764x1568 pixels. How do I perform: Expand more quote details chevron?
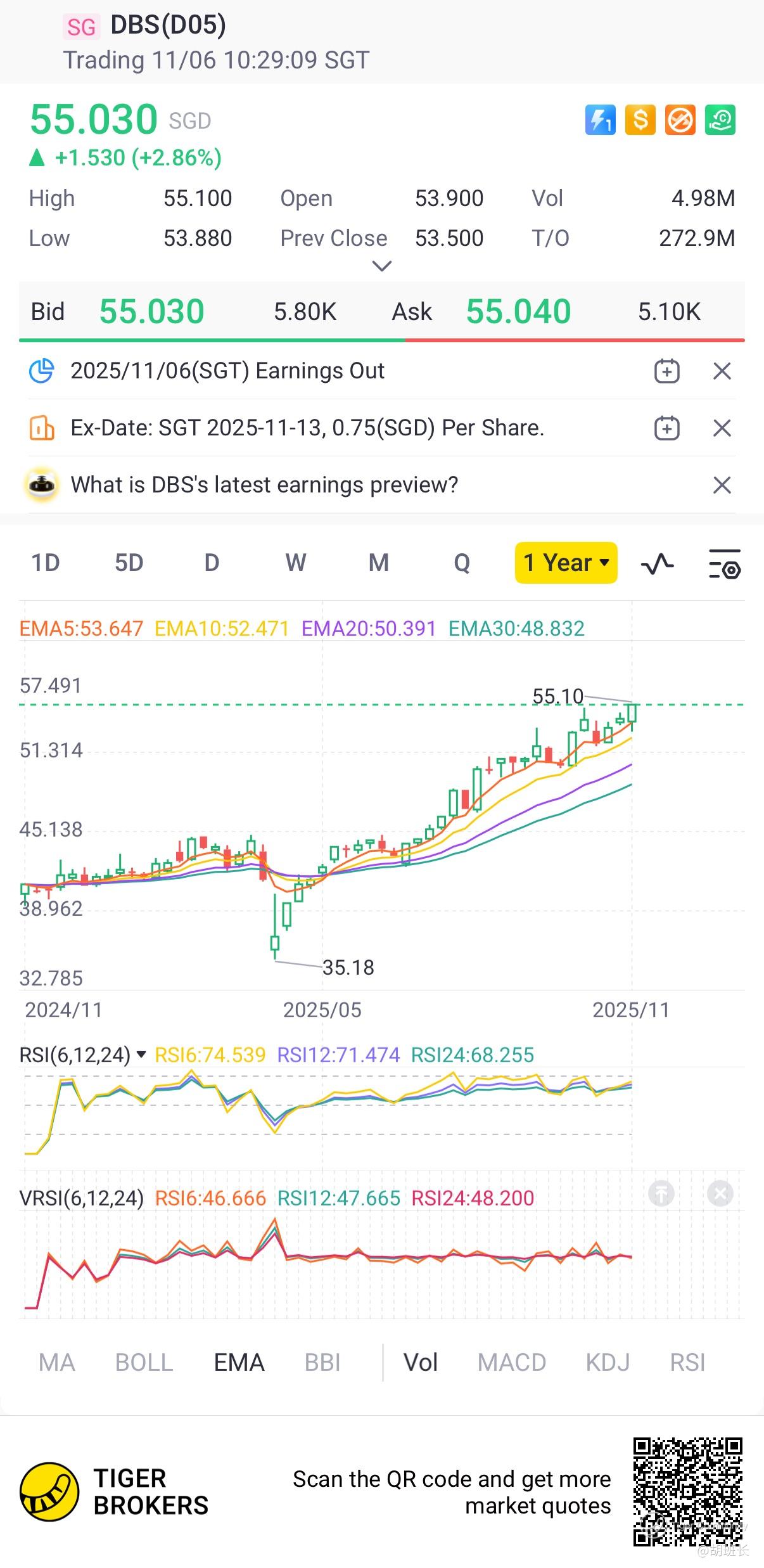point(381,266)
